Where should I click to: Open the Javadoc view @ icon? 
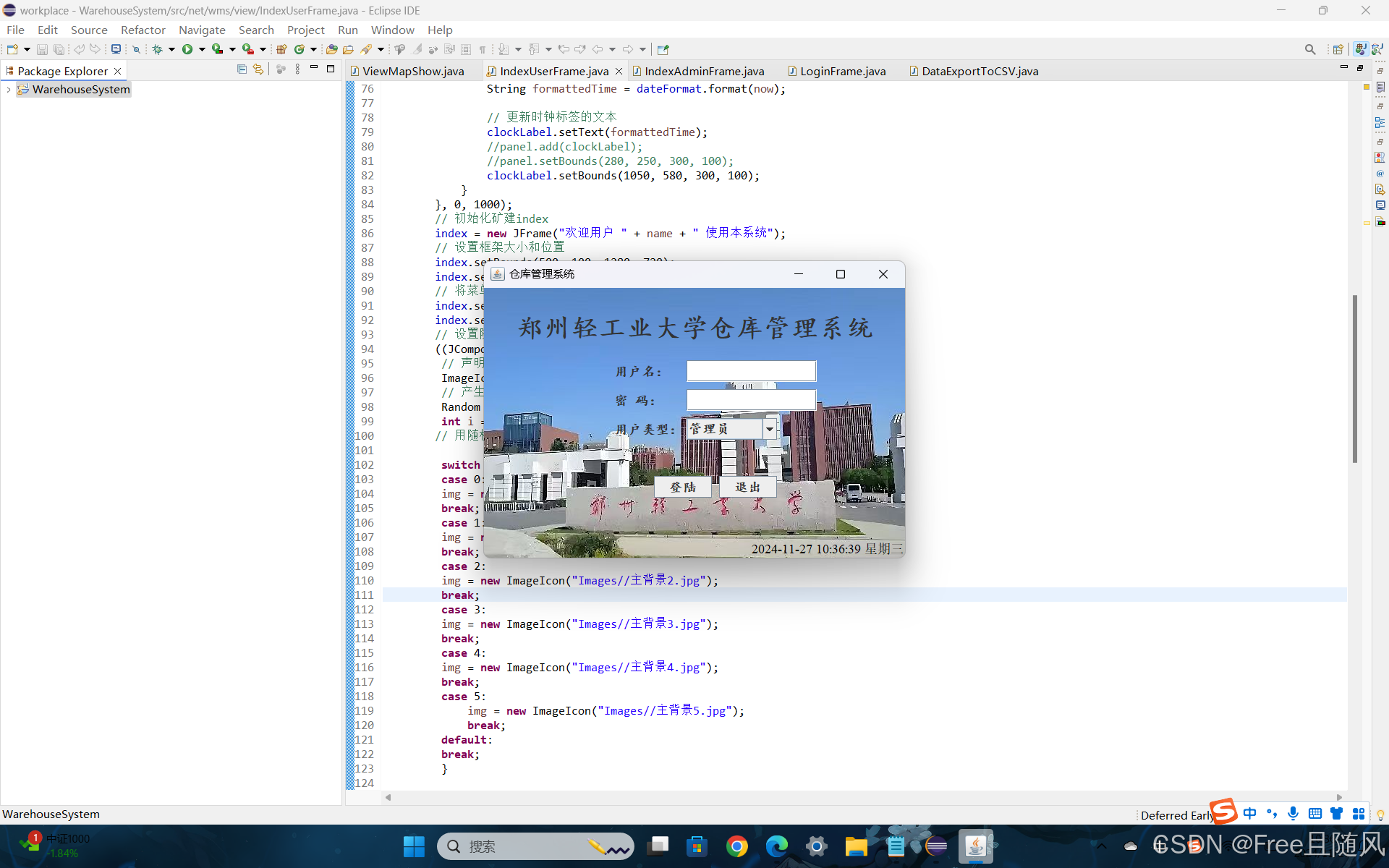[1380, 174]
